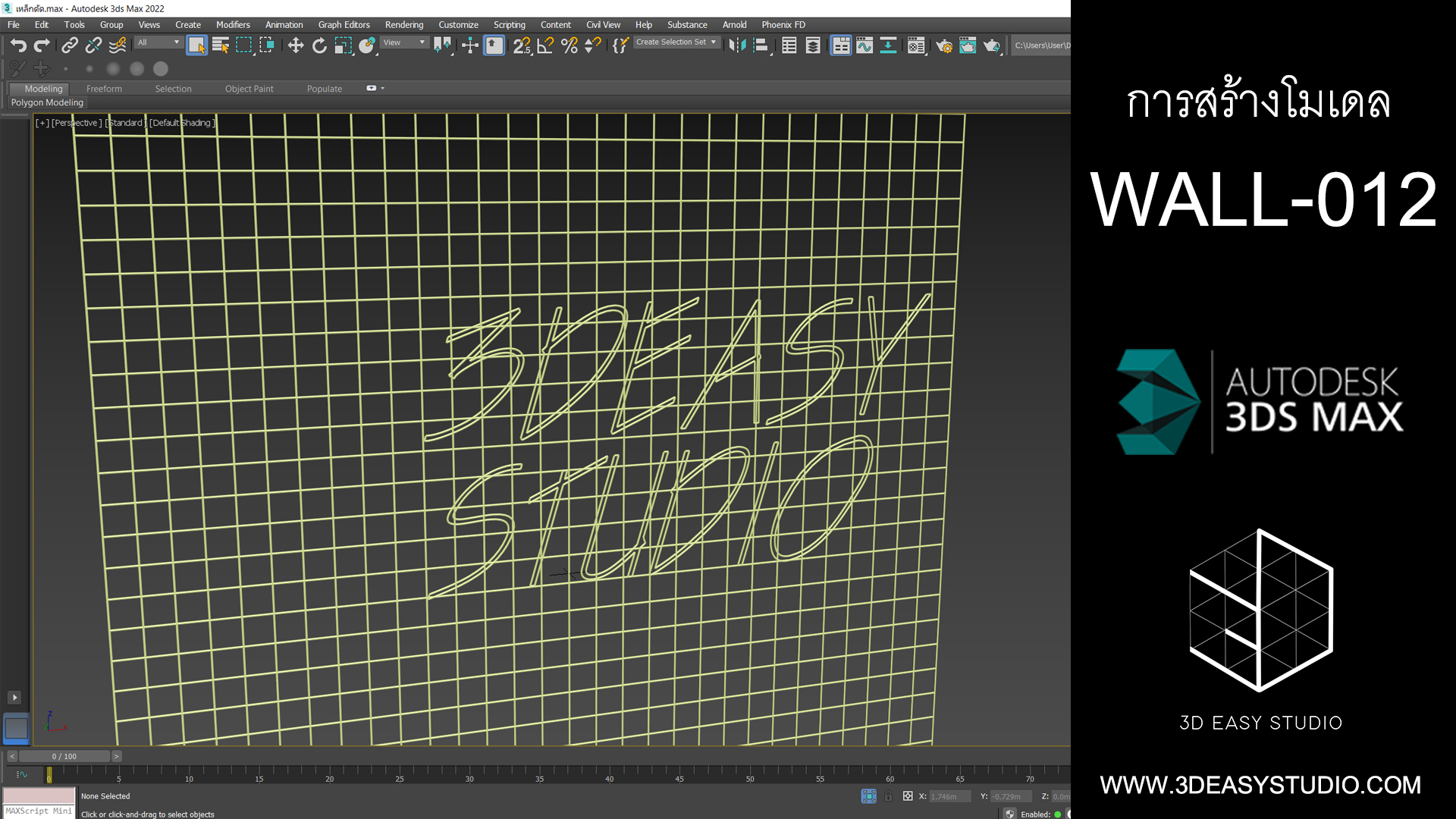The width and height of the screenshot is (1456, 819).
Task: Open Select by Name list icon
Action: coord(220,45)
